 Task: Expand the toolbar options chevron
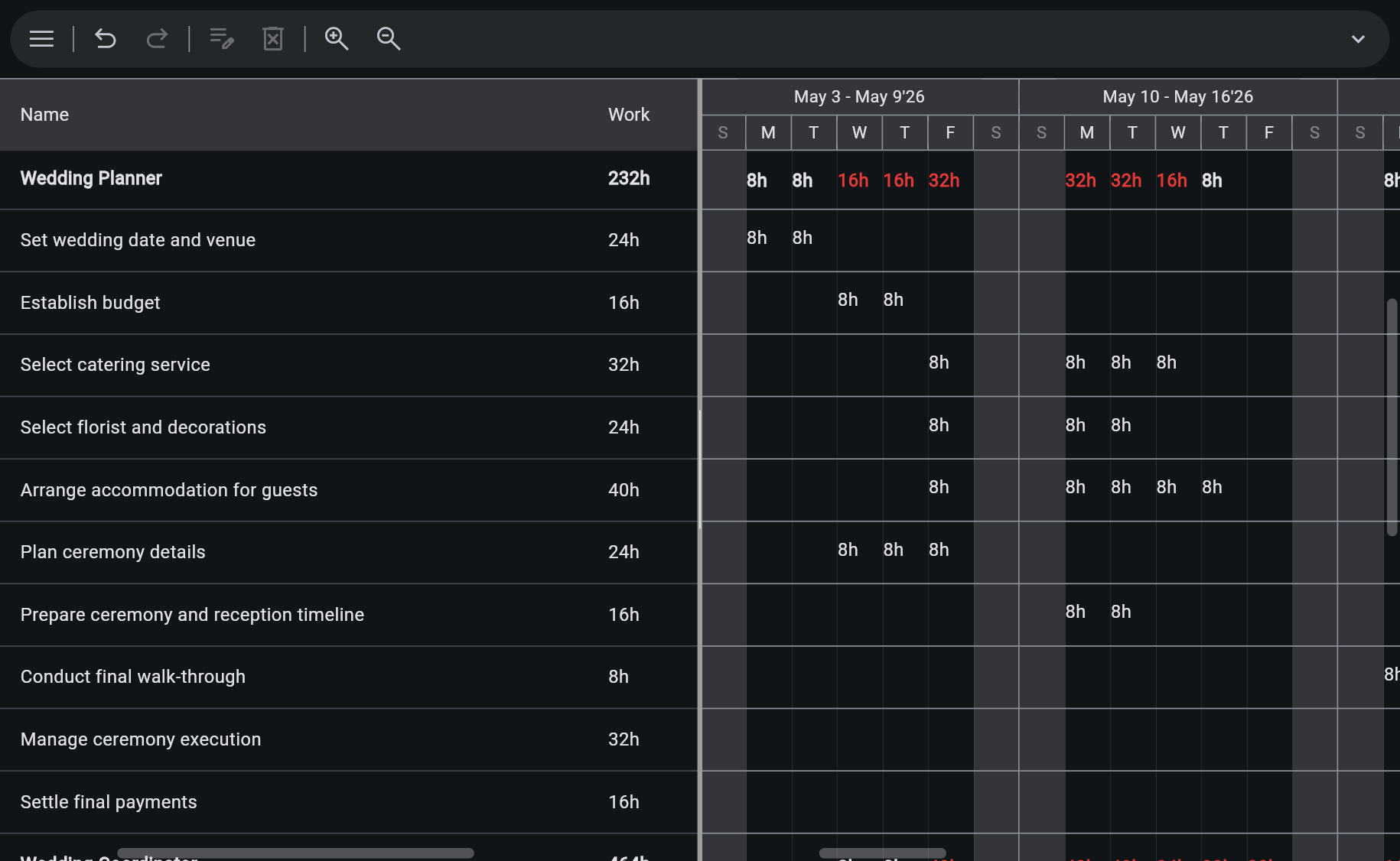[x=1359, y=38]
